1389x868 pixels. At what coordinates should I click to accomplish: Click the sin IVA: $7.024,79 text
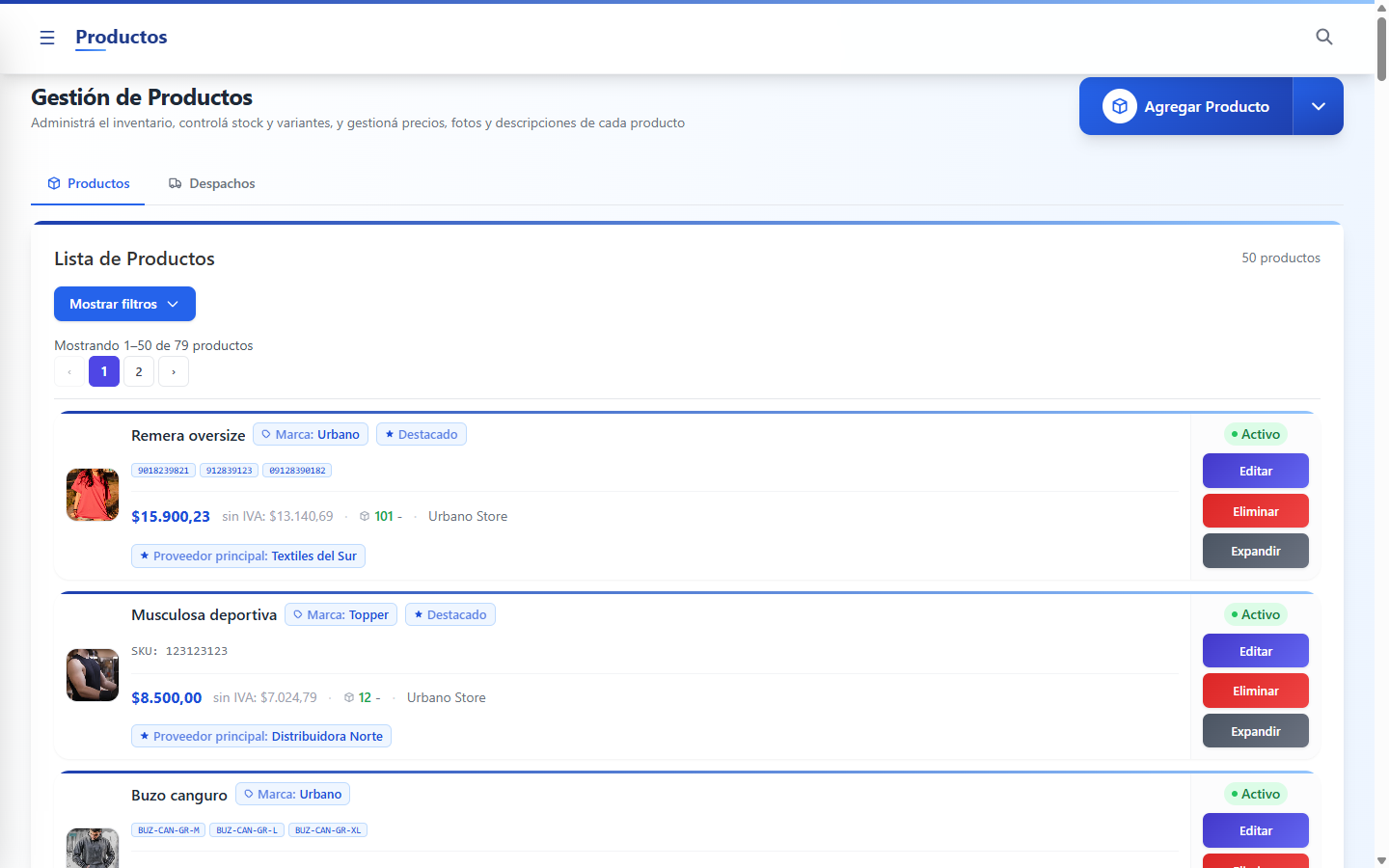coord(265,697)
